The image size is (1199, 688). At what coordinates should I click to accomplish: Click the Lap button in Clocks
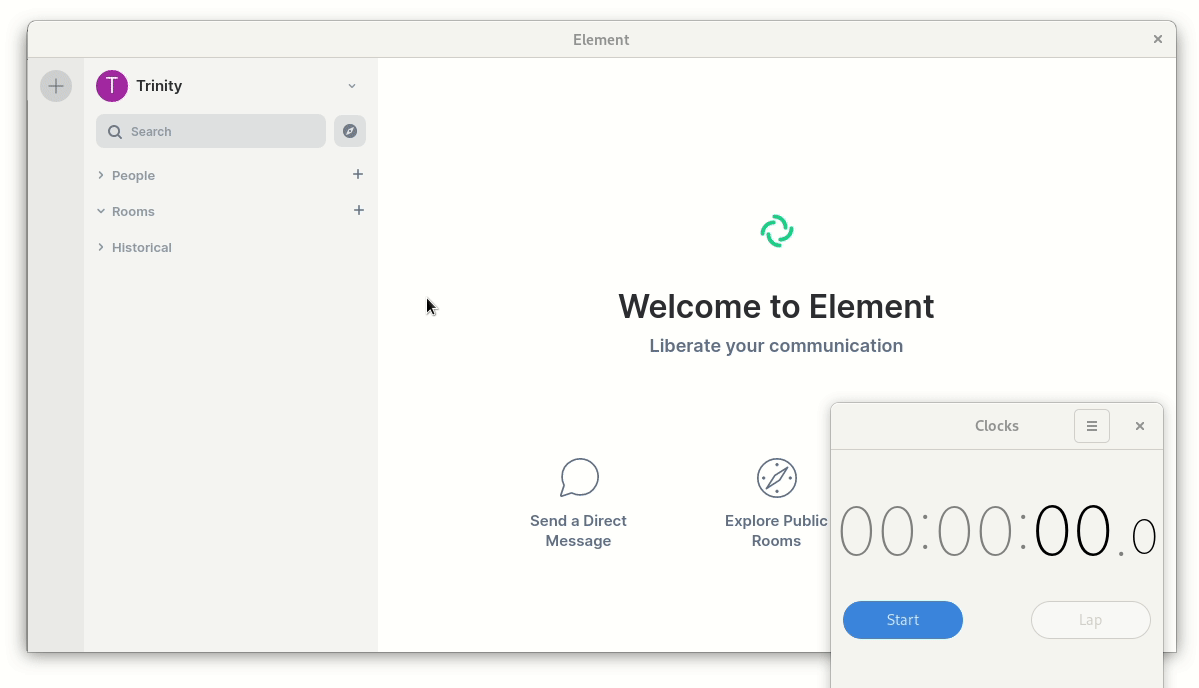[x=1090, y=620]
